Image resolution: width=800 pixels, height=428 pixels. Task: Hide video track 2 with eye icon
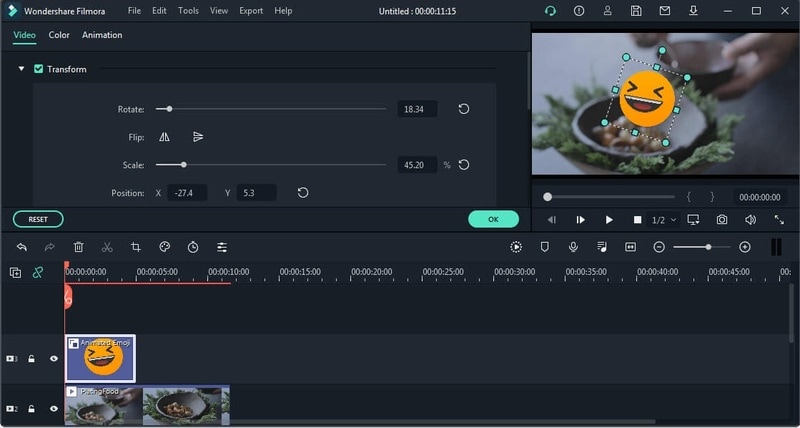54,409
